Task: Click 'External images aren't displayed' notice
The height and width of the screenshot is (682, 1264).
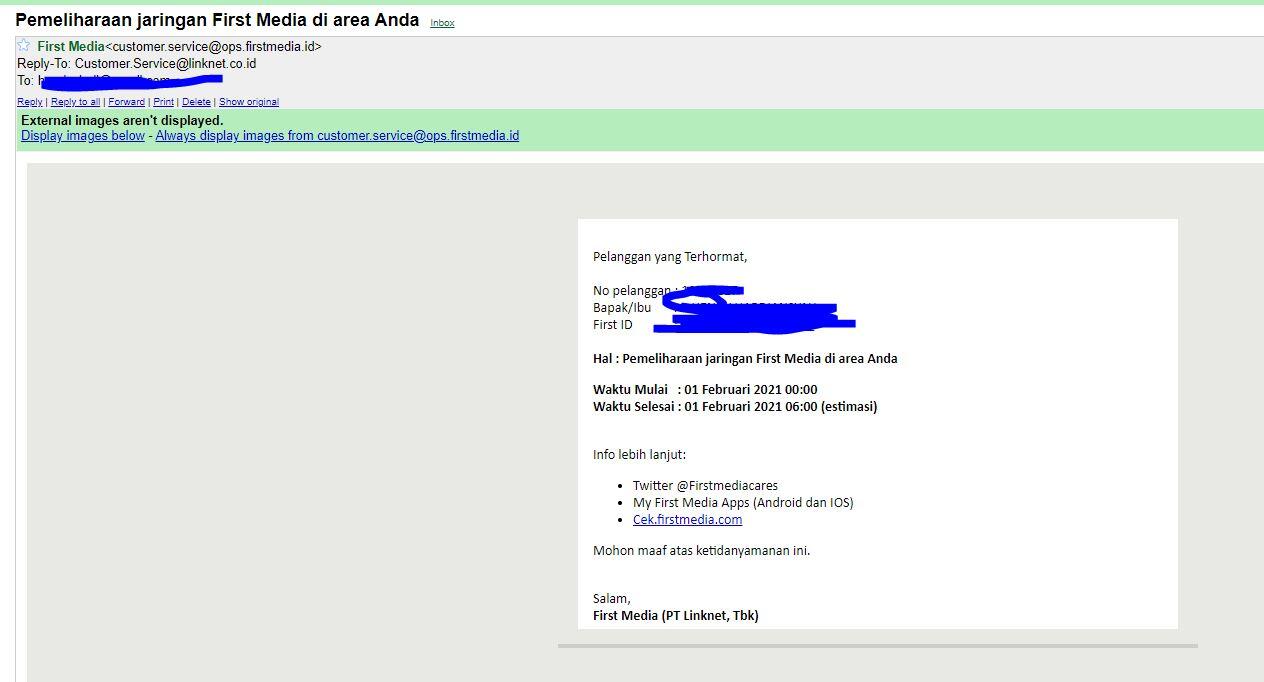Action: point(122,120)
